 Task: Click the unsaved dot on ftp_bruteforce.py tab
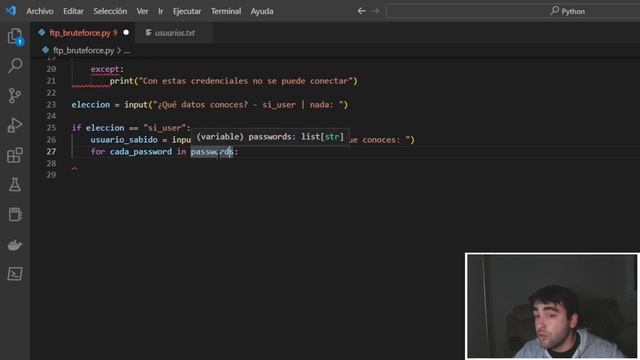[x=126, y=32]
